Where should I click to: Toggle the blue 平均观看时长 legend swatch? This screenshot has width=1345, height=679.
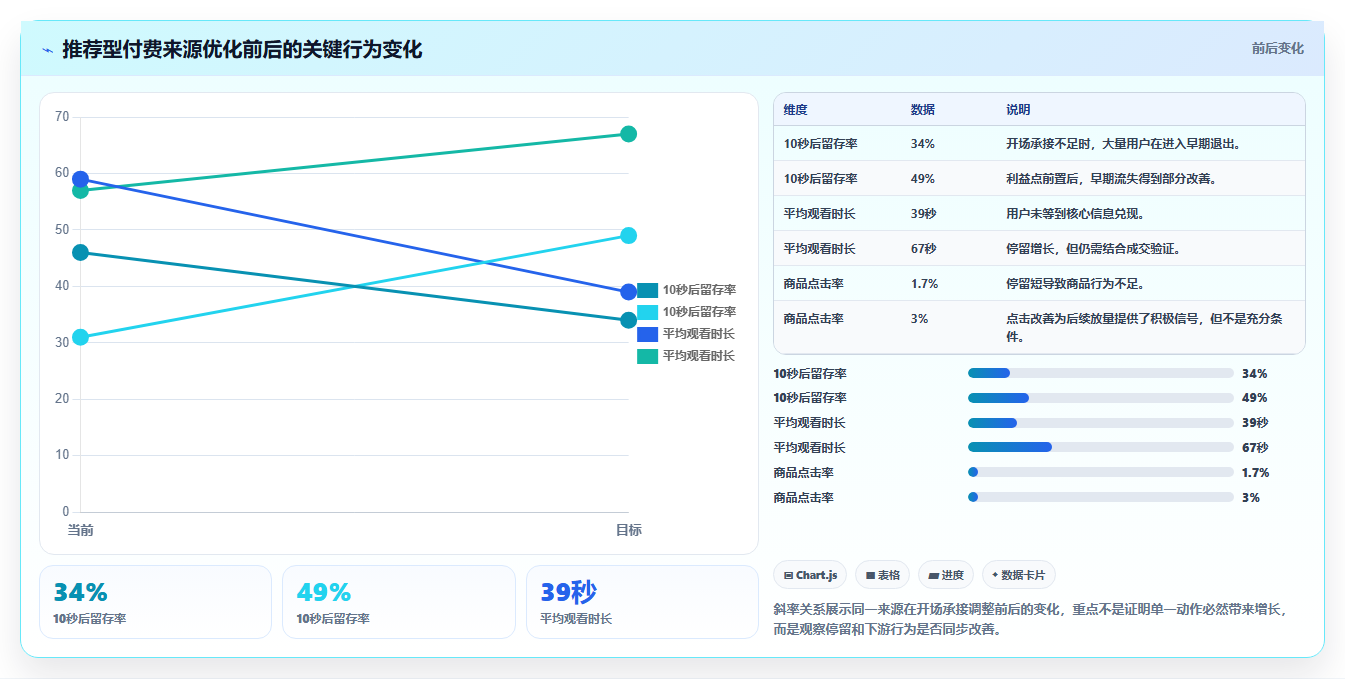(x=647, y=334)
